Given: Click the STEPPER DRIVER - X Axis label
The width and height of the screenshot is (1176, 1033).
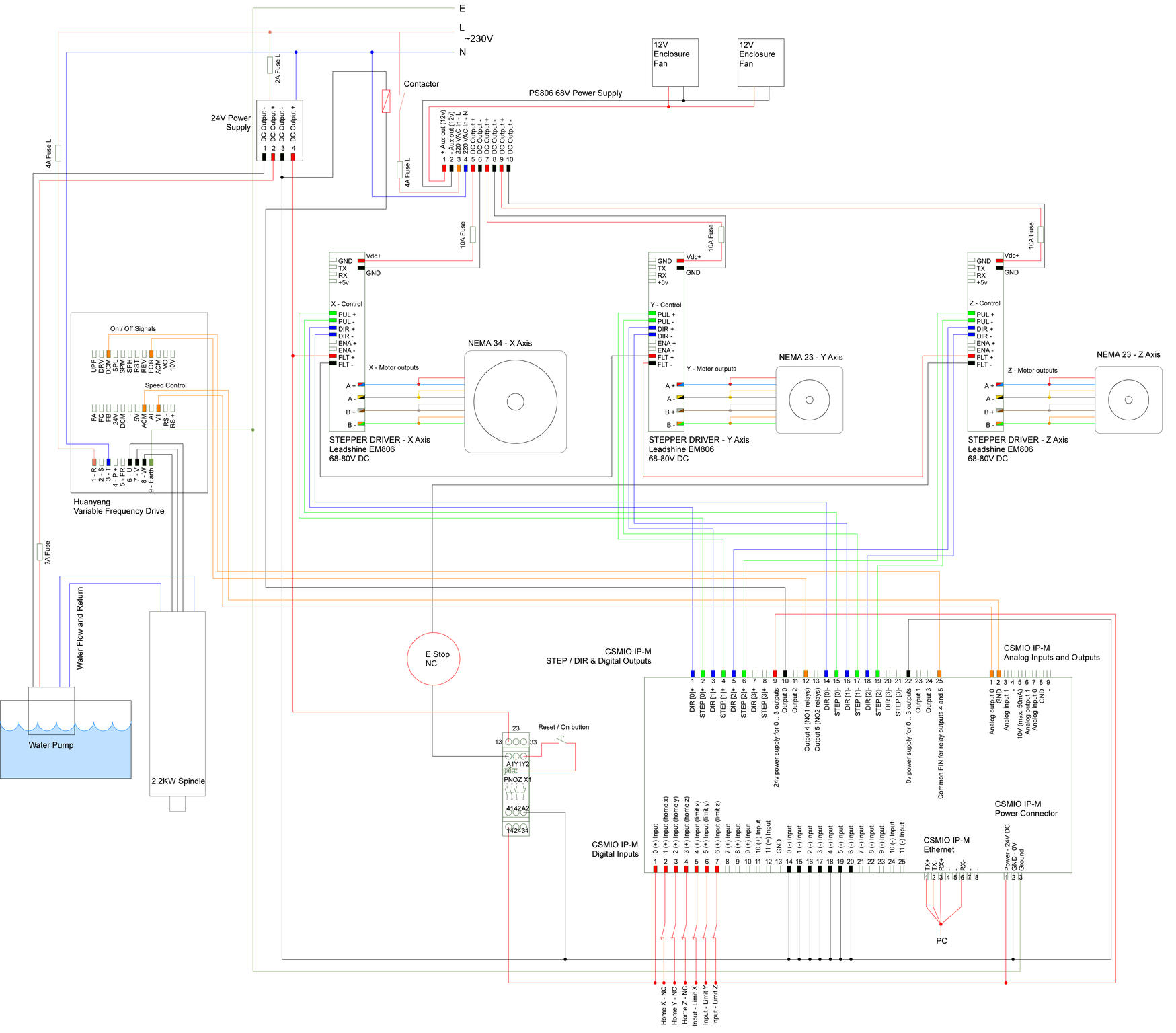Looking at the screenshot, I should tap(379, 440).
